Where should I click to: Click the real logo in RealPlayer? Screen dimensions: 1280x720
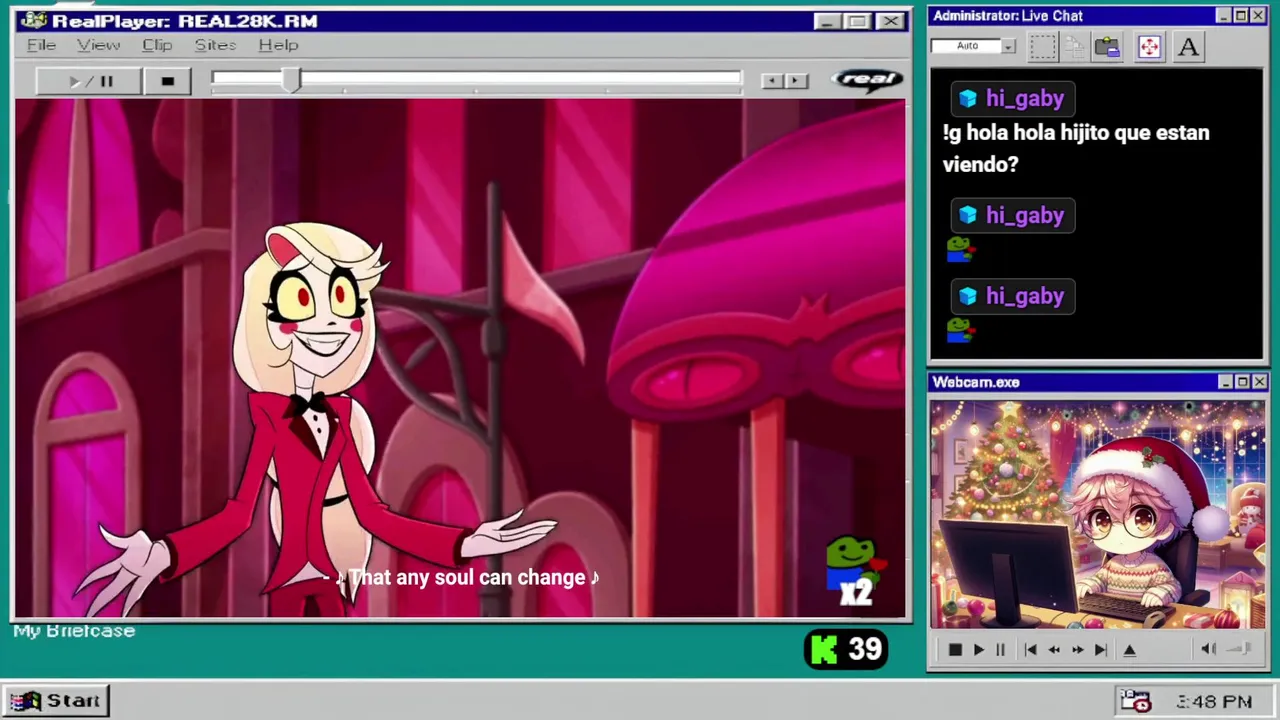pos(867,79)
